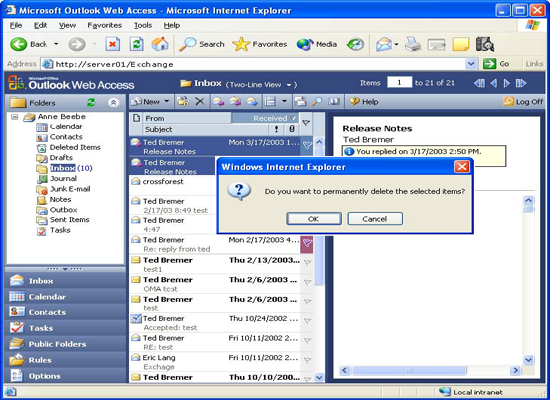Screen dimensions: 550x400
Task: Toggle flag on Ted Bremer test1 message
Action: (307, 263)
